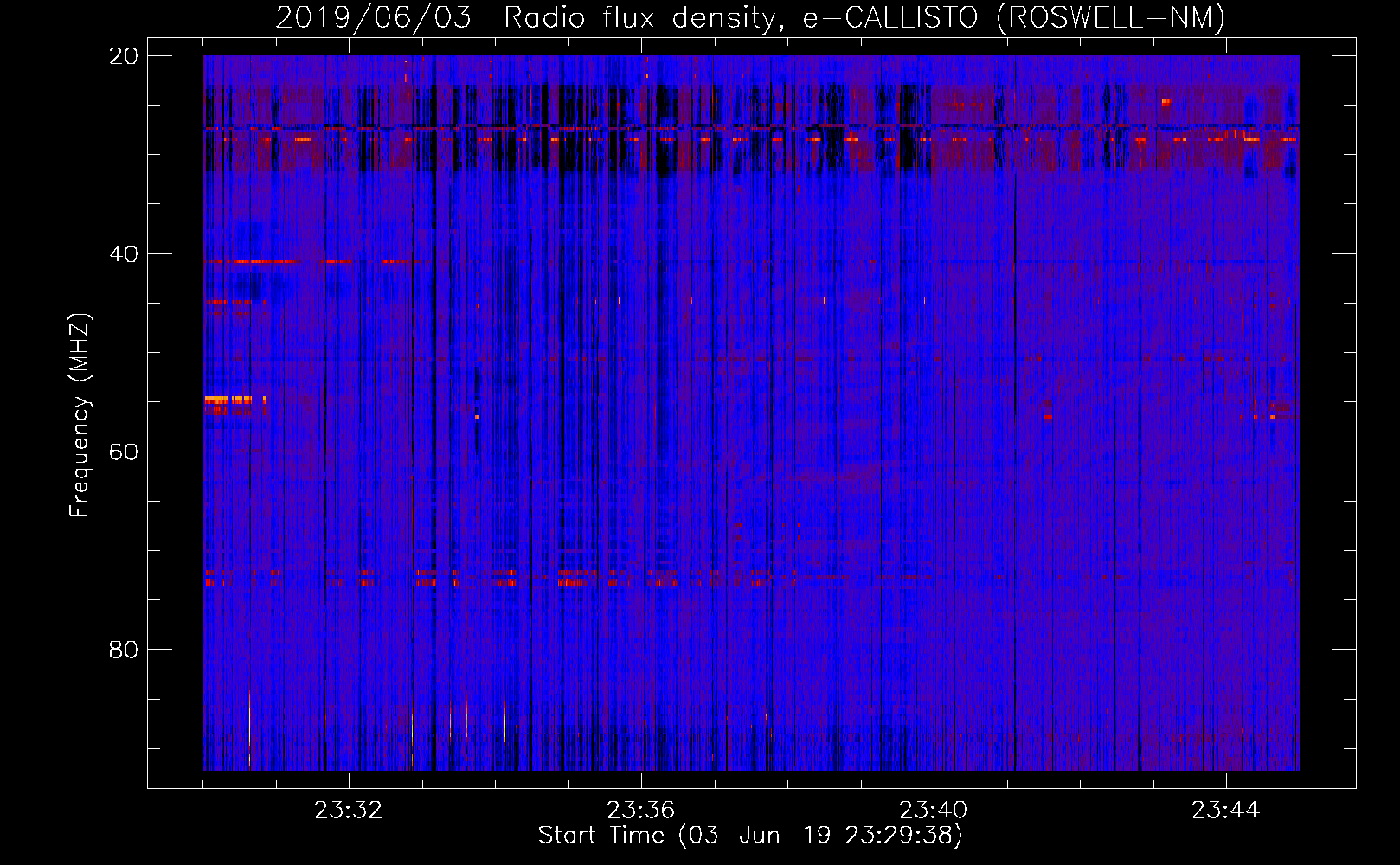This screenshot has width=1400, height=865.
Task: Select the 40 MHz frequency tick label
Action: [x=123, y=254]
